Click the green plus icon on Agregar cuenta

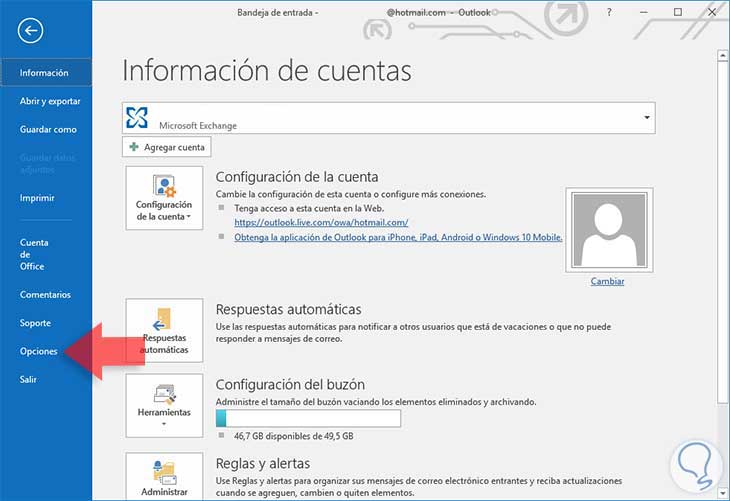[134, 147]
